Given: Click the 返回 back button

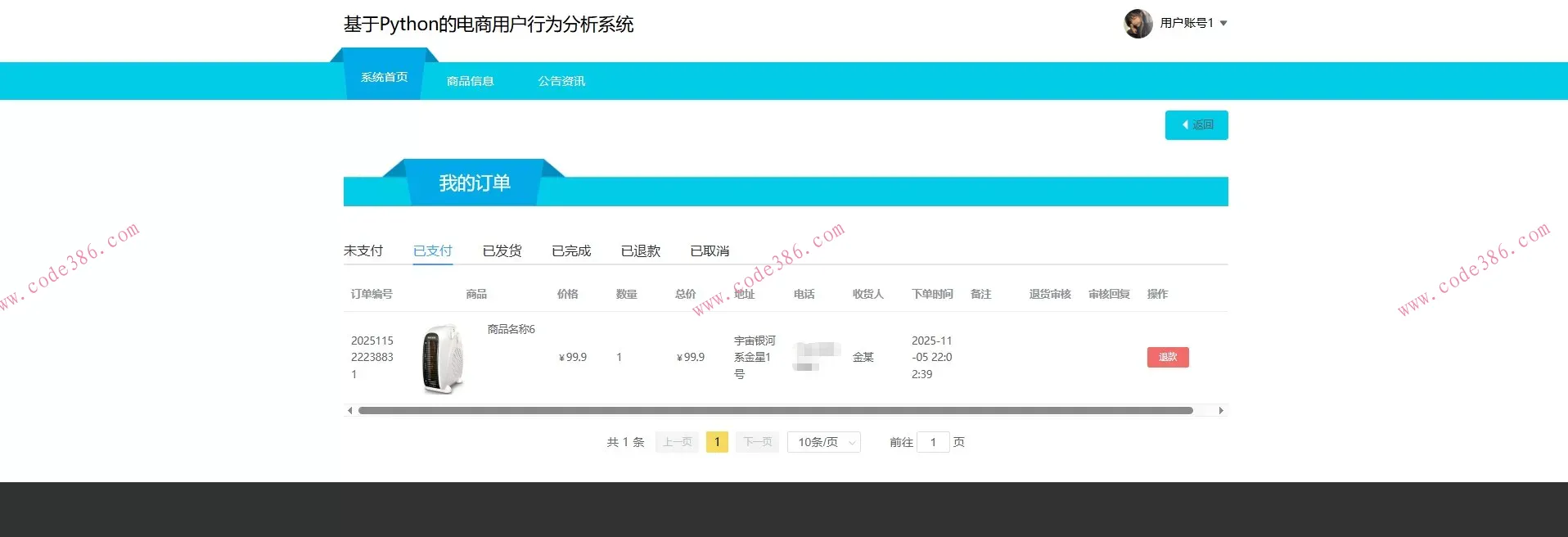Looking at the screenshot, I should (1196, 125).
